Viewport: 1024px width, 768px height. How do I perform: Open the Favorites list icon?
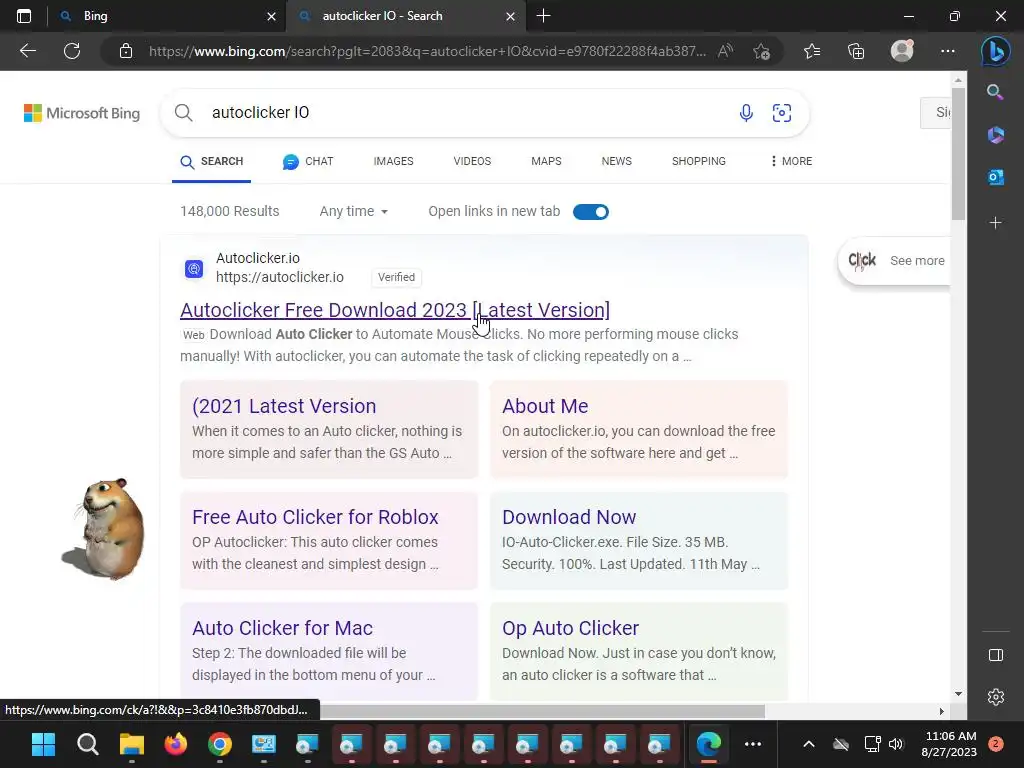[x=812, y=51]
